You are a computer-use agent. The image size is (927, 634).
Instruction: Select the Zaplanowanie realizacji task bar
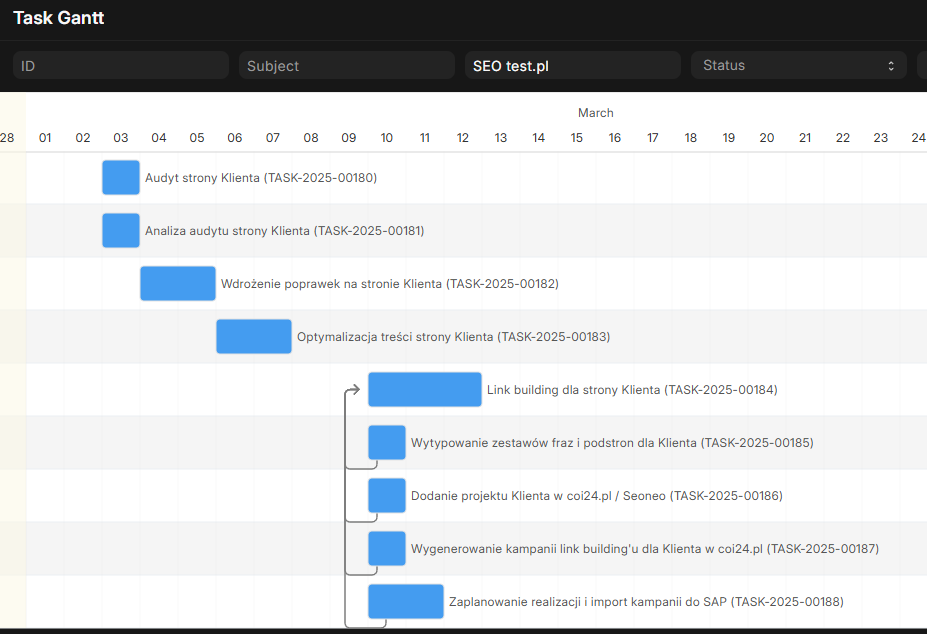(x=406, y=601)
